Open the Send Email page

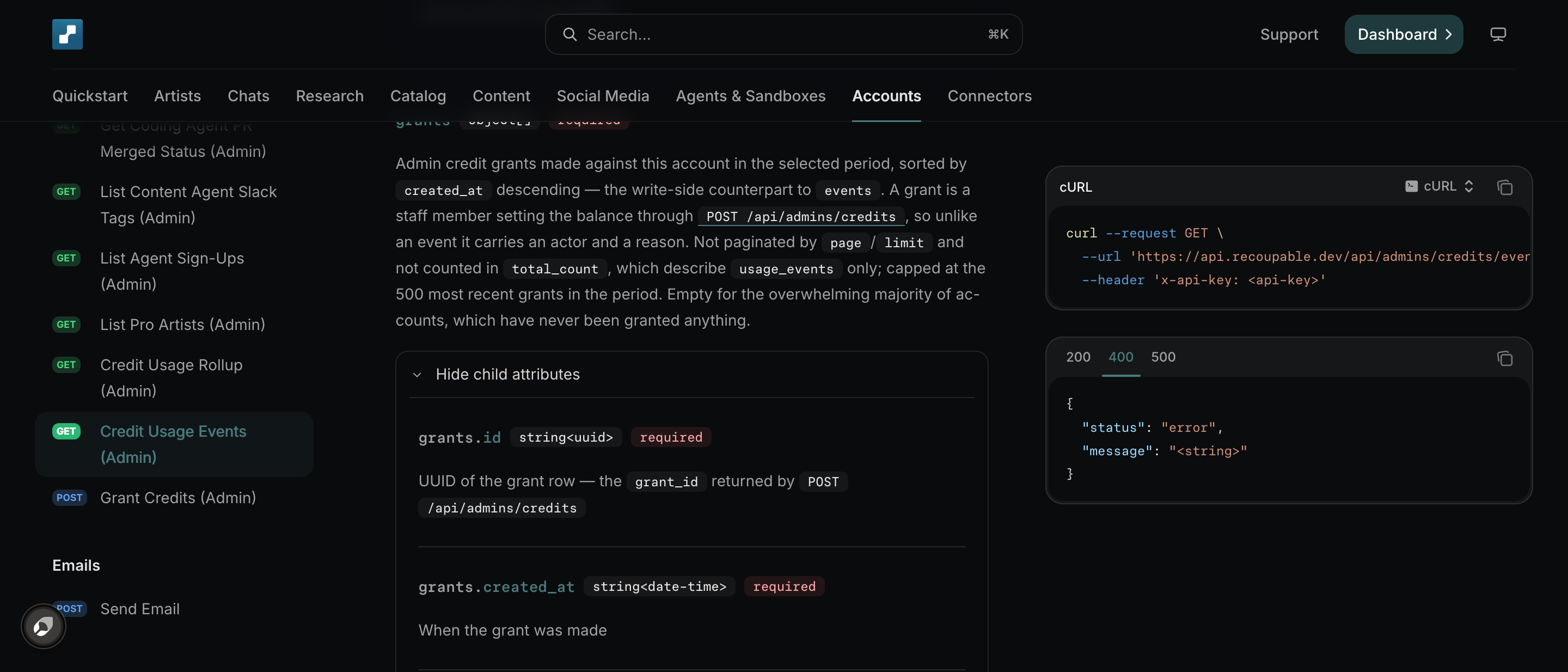coord(174,609)
